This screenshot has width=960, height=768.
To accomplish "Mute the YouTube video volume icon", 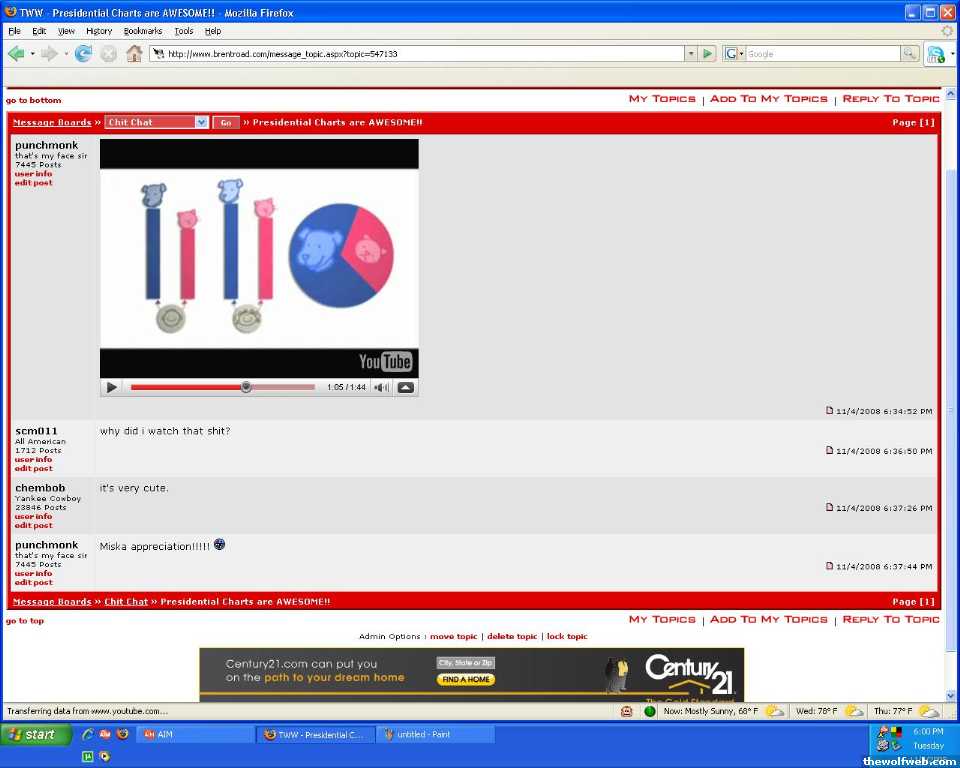I will point(381,387).
